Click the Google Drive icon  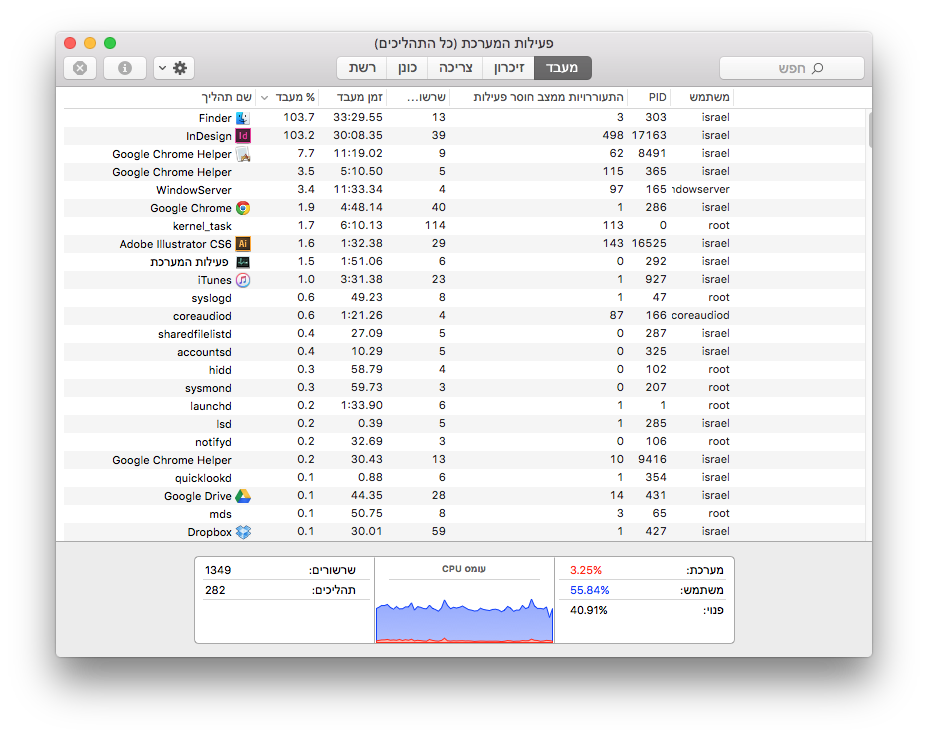click(243, 496)
